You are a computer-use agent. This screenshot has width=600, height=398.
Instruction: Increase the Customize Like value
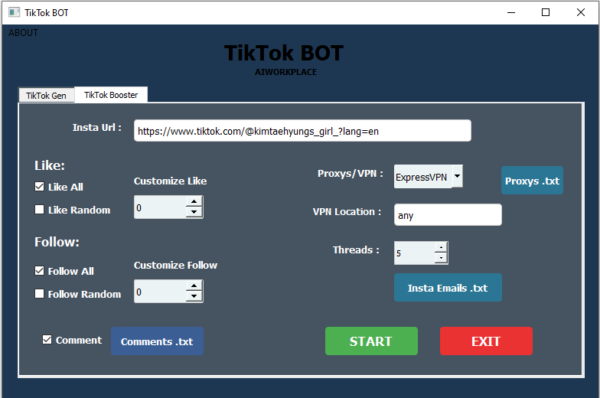[194, 201]
